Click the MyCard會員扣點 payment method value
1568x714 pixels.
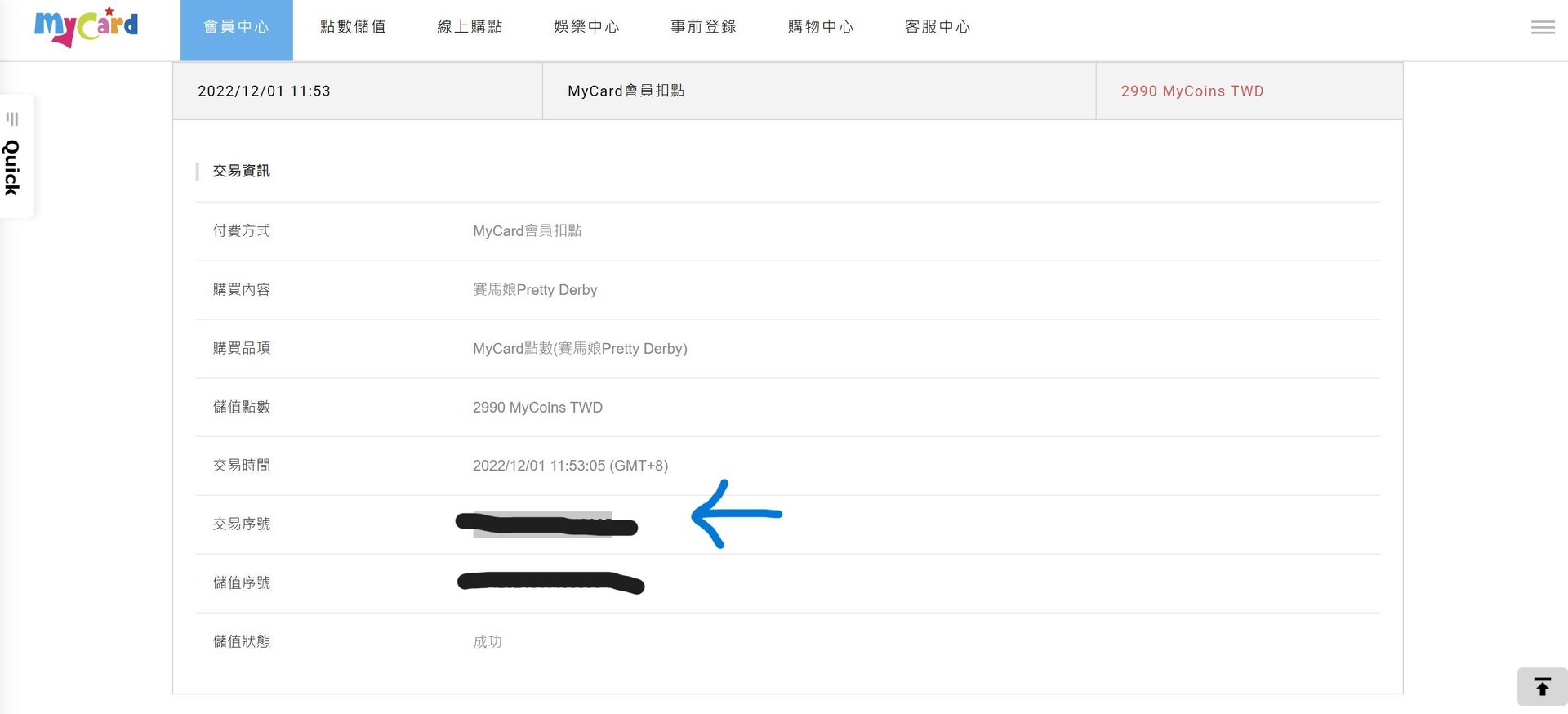pos(528,231)
